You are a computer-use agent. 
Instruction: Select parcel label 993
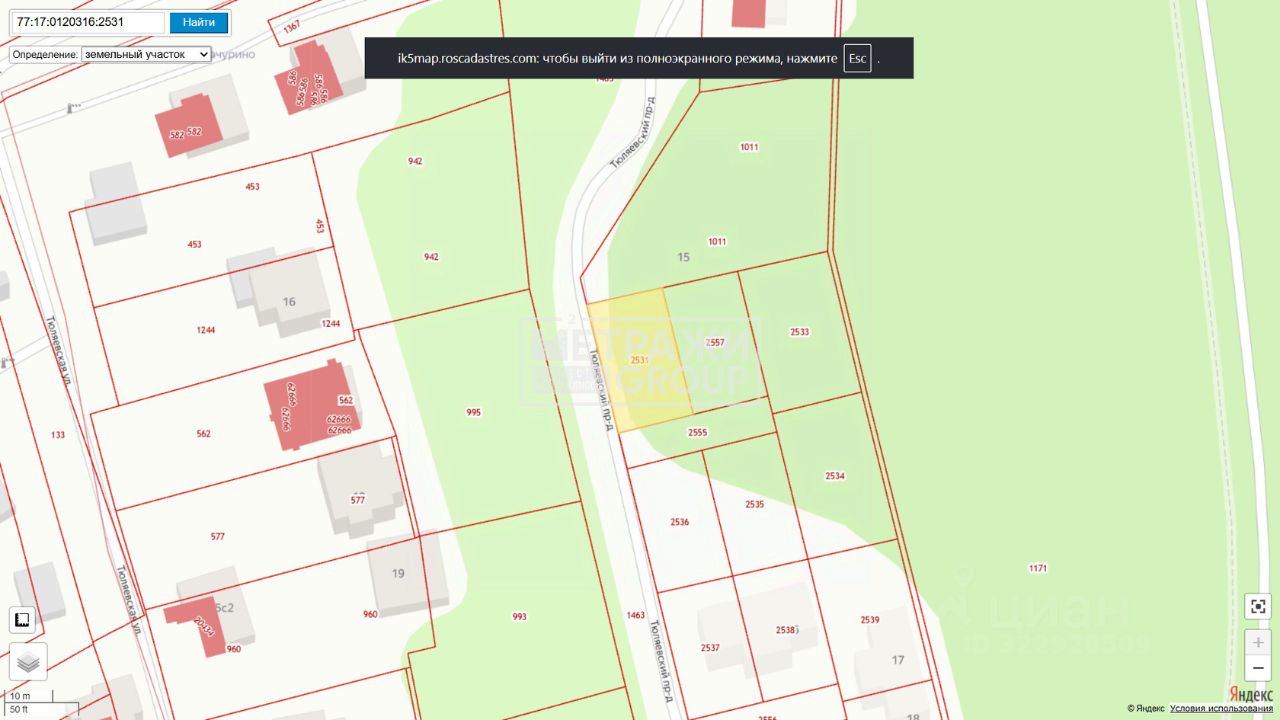[x=519, y=617]
